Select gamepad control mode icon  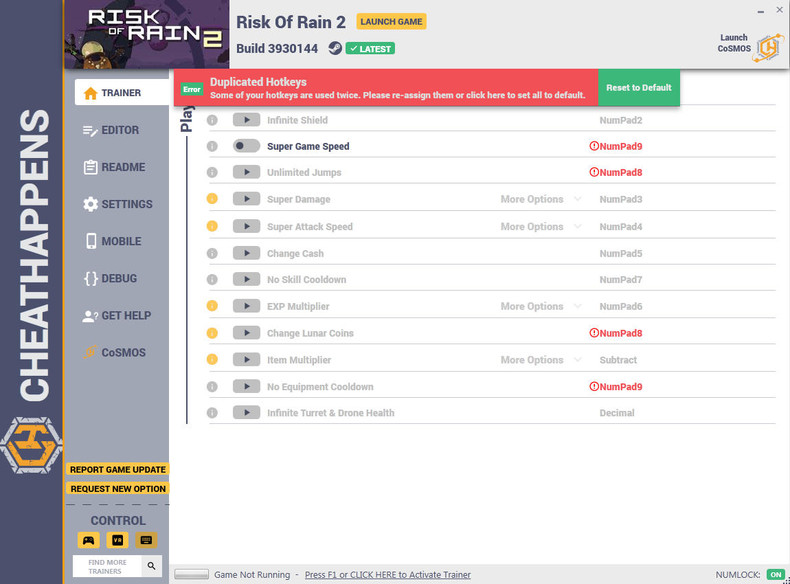(89, 540)
